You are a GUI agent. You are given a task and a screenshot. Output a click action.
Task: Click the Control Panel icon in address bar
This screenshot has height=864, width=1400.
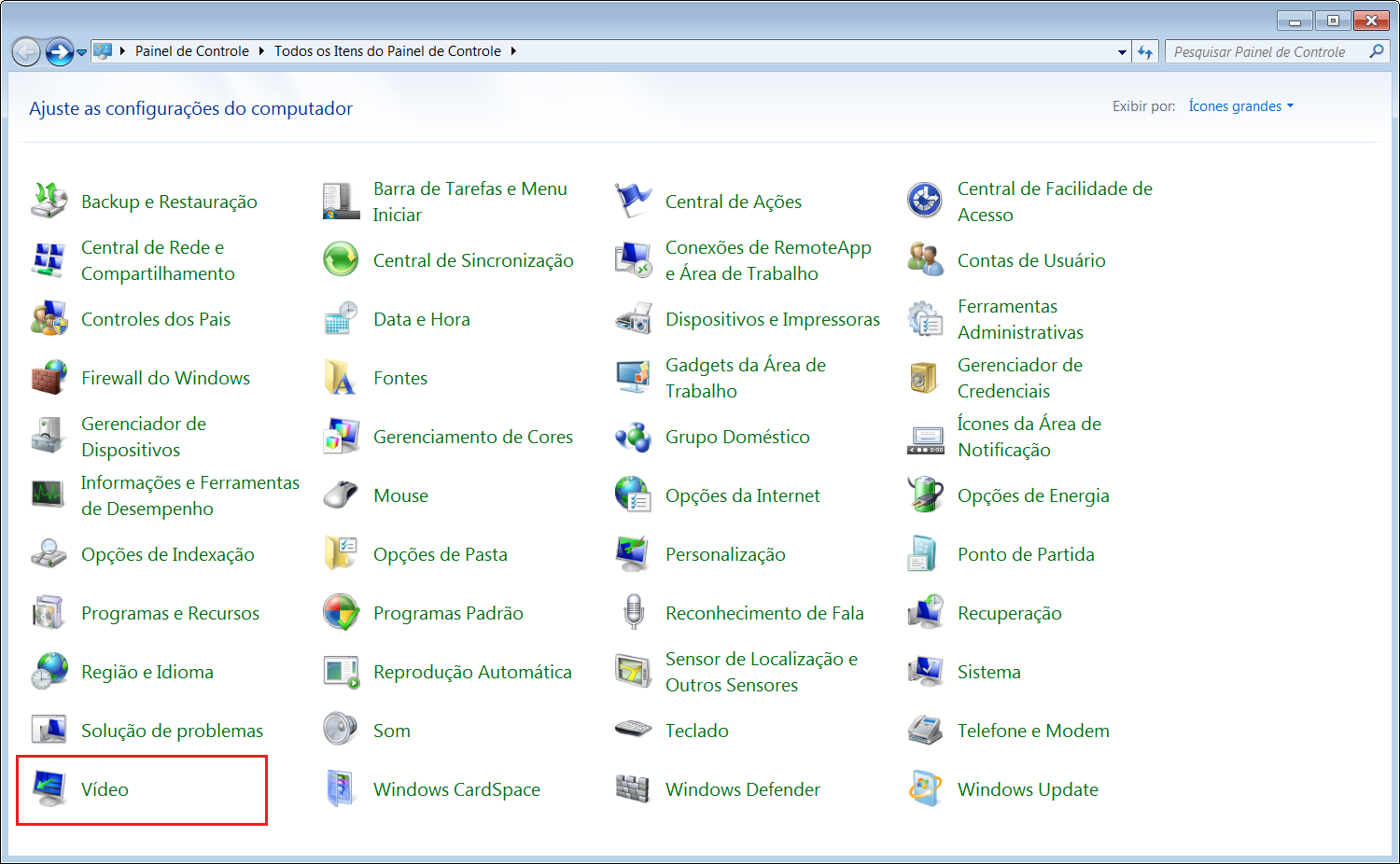(x=103, y=51)
